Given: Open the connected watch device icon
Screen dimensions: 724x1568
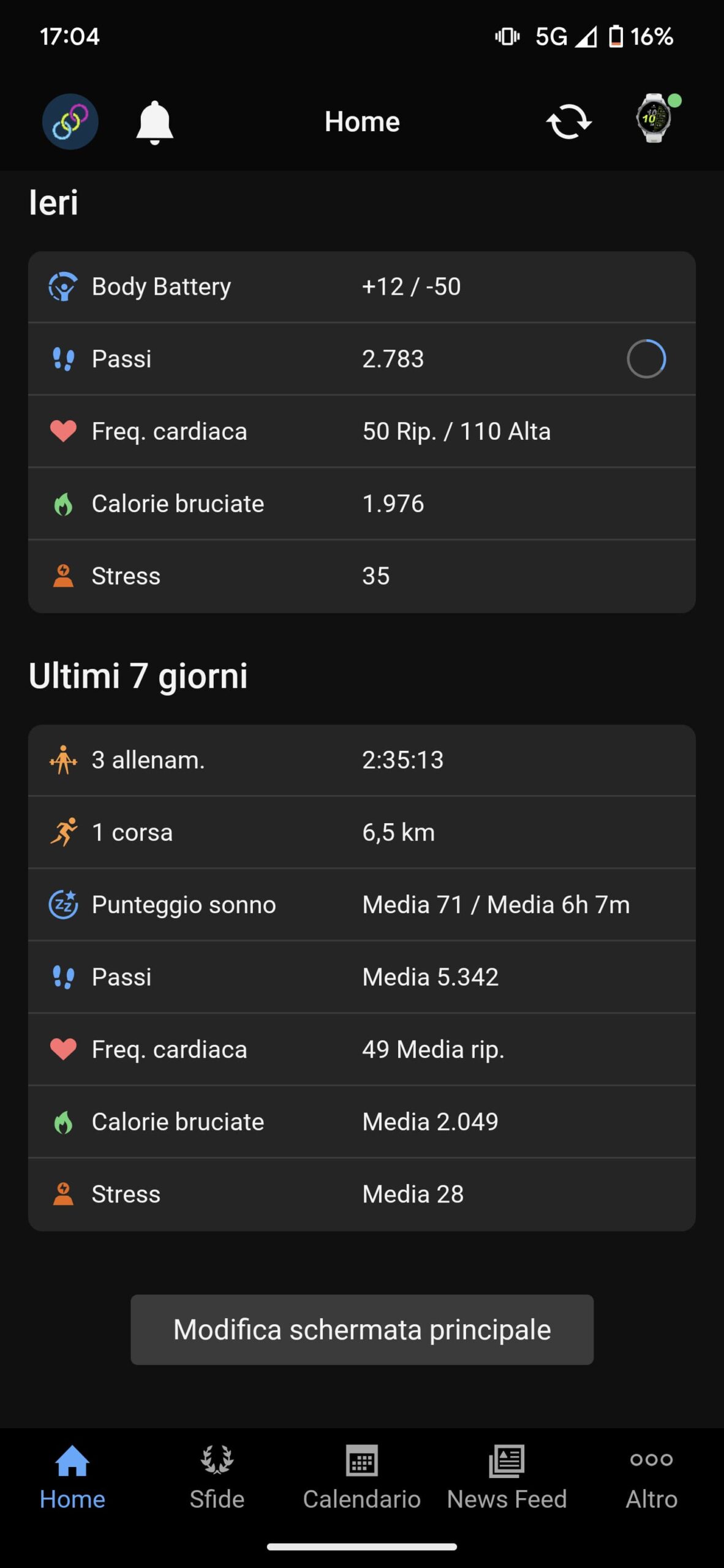Looking at the screenshot, I should point(655,118).
